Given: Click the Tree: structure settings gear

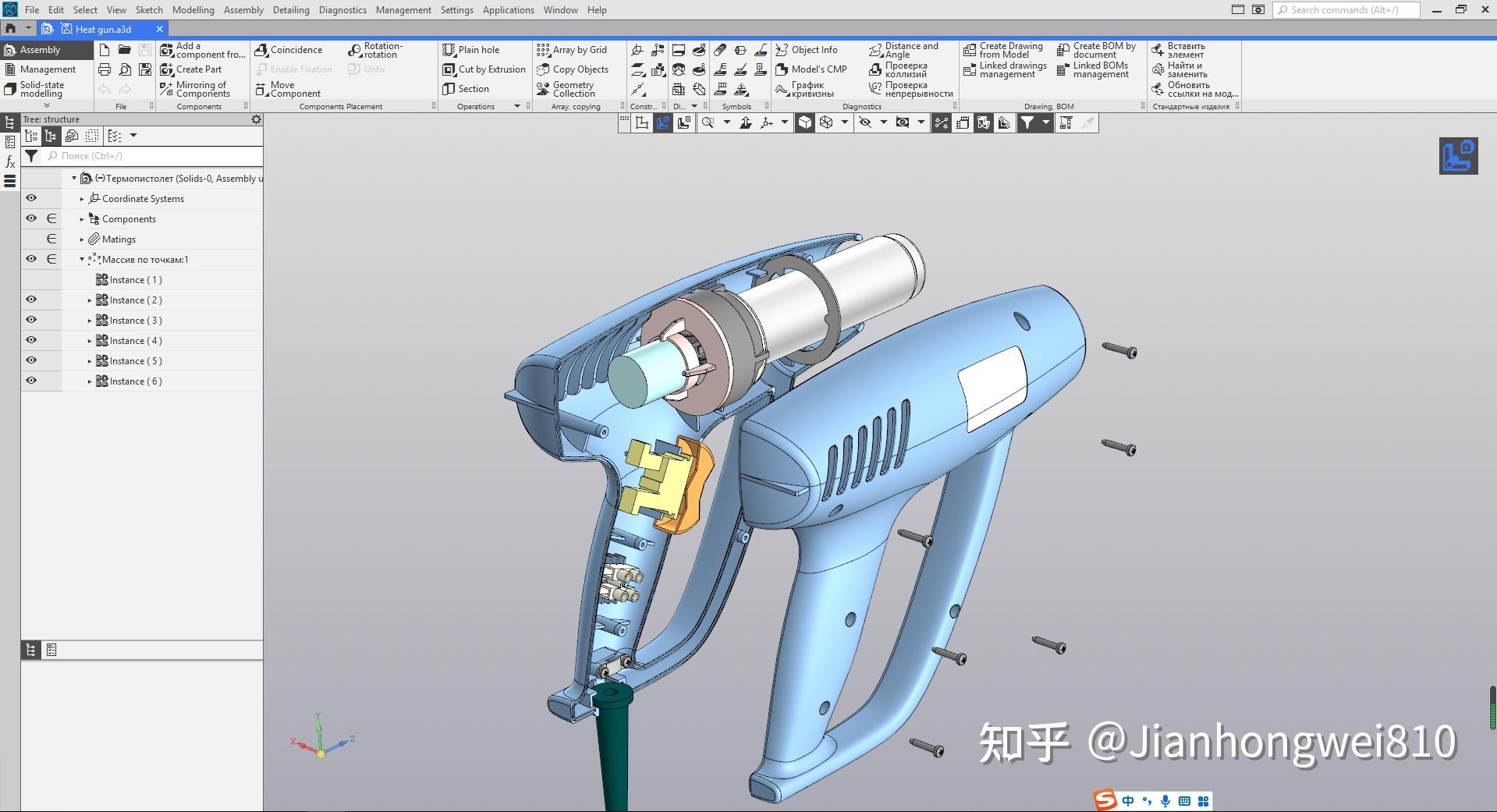Looking at the screenshot, I should point(255,119).
